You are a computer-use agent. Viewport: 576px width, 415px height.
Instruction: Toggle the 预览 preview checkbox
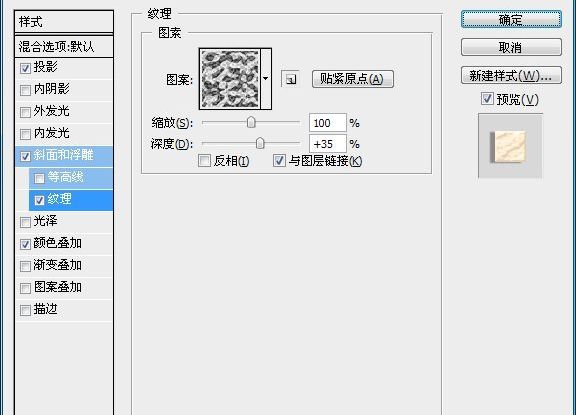[x=487, y=99]
